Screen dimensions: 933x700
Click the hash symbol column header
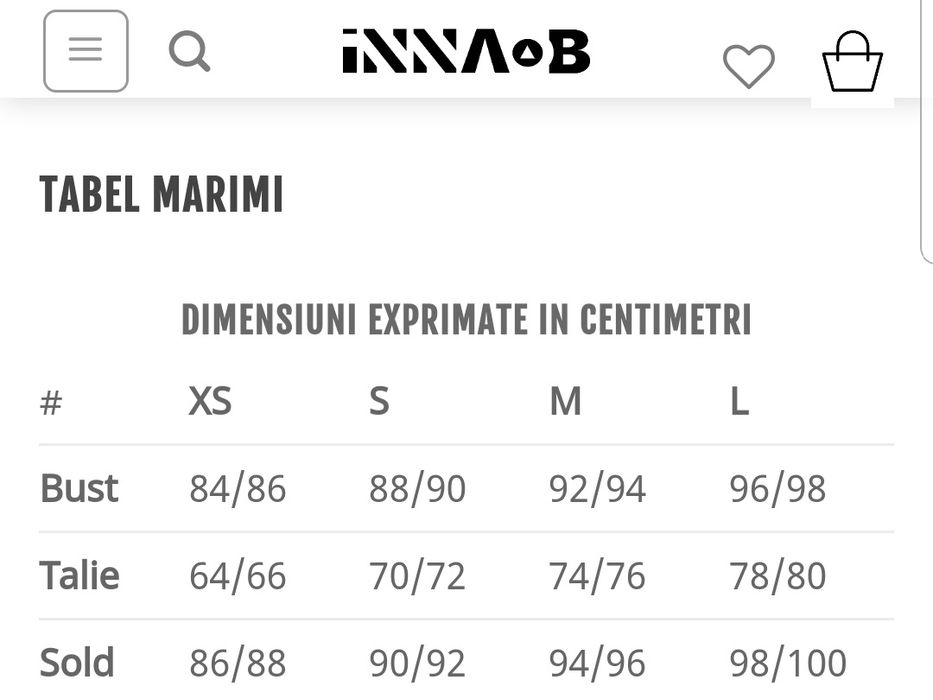pyautogui.click(x=51, y=403)
